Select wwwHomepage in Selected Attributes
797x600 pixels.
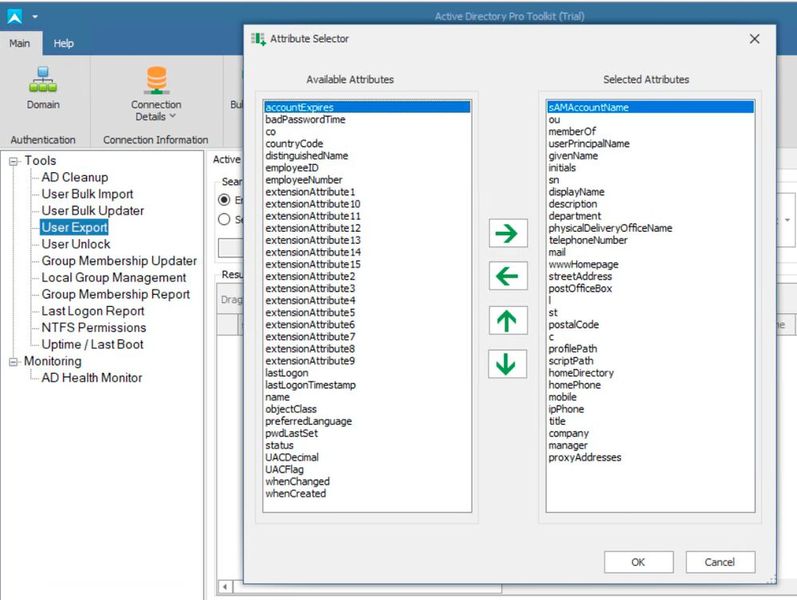coord(584,264)
